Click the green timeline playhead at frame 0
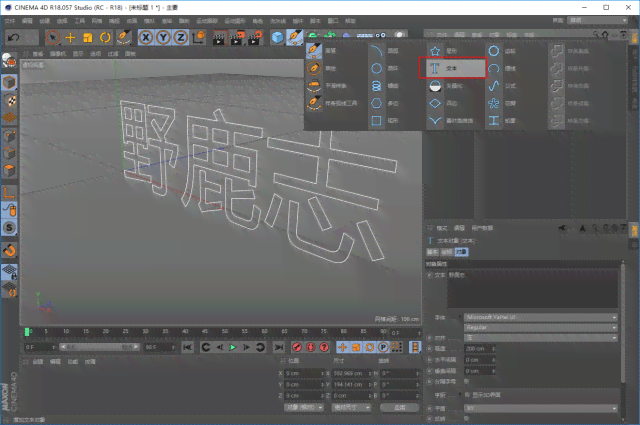The image size is (640, 425). pos(27,332)
